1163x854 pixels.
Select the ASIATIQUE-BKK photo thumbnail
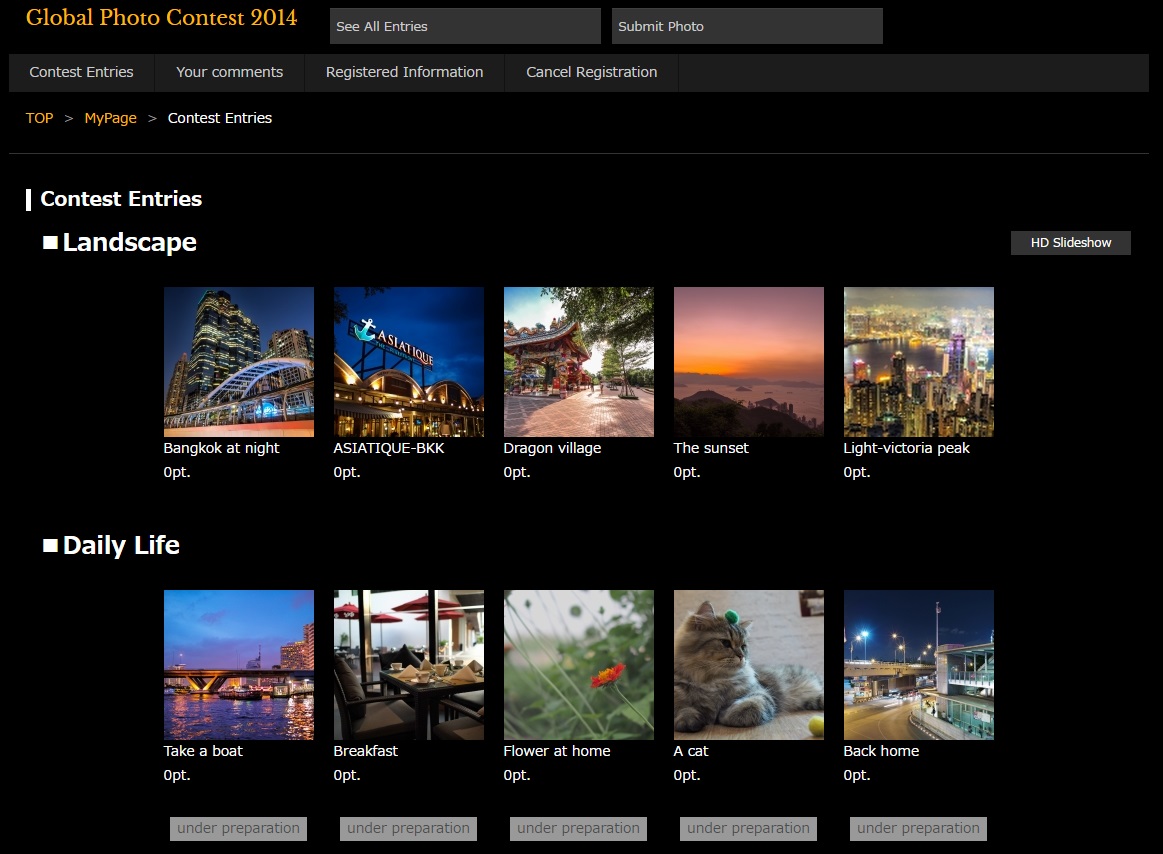tap(408, 362)
